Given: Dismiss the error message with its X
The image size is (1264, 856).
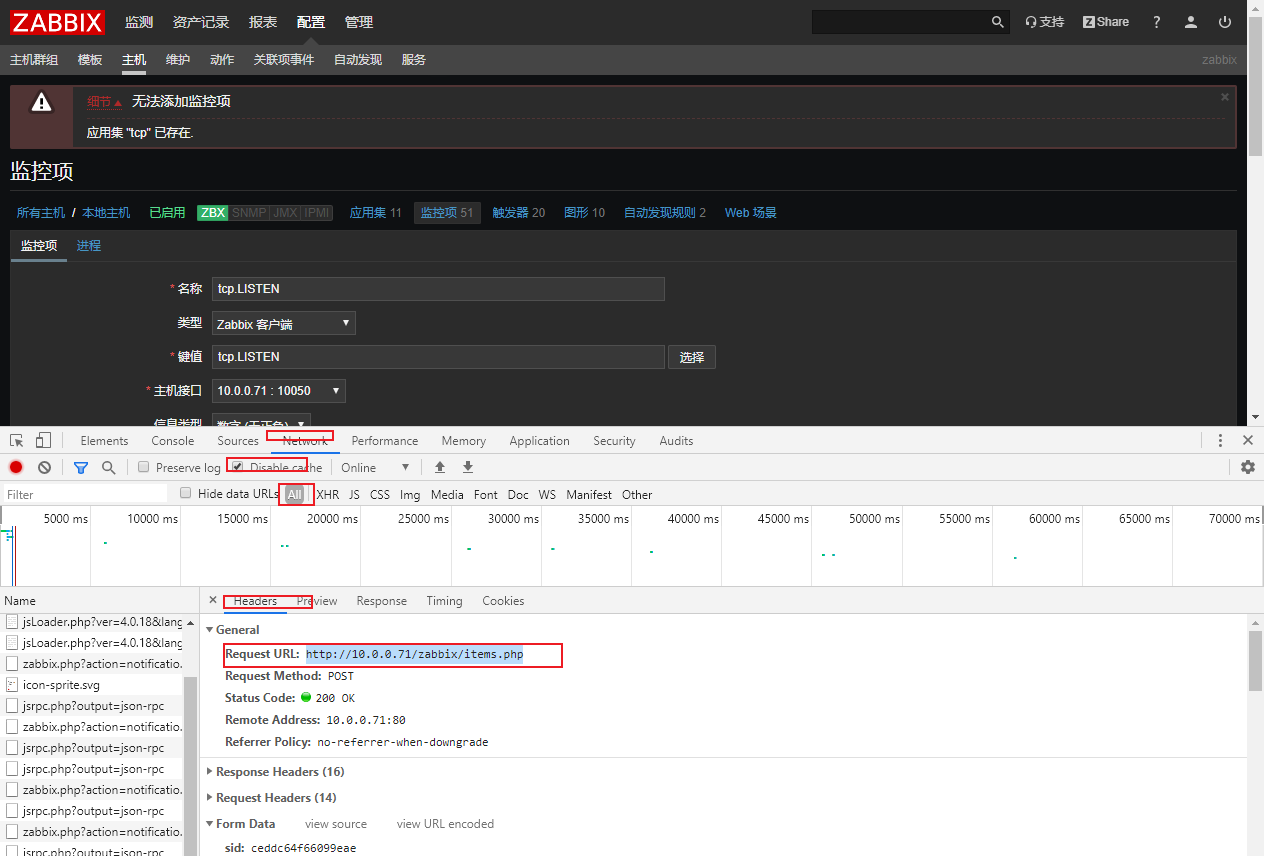Looking at the screenshot, I should 1225,97.
